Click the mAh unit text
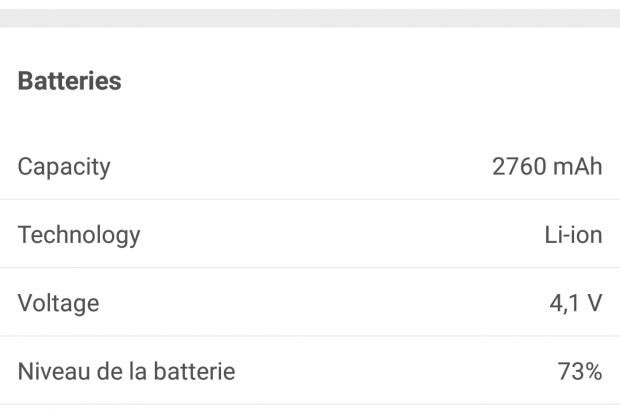620x410 pixels. click(x=578, y=167)
